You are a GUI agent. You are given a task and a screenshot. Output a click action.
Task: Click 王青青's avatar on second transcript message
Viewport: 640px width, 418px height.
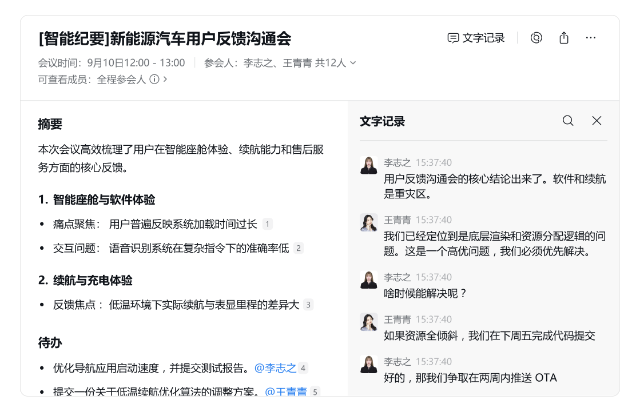[x=369, y=221]
